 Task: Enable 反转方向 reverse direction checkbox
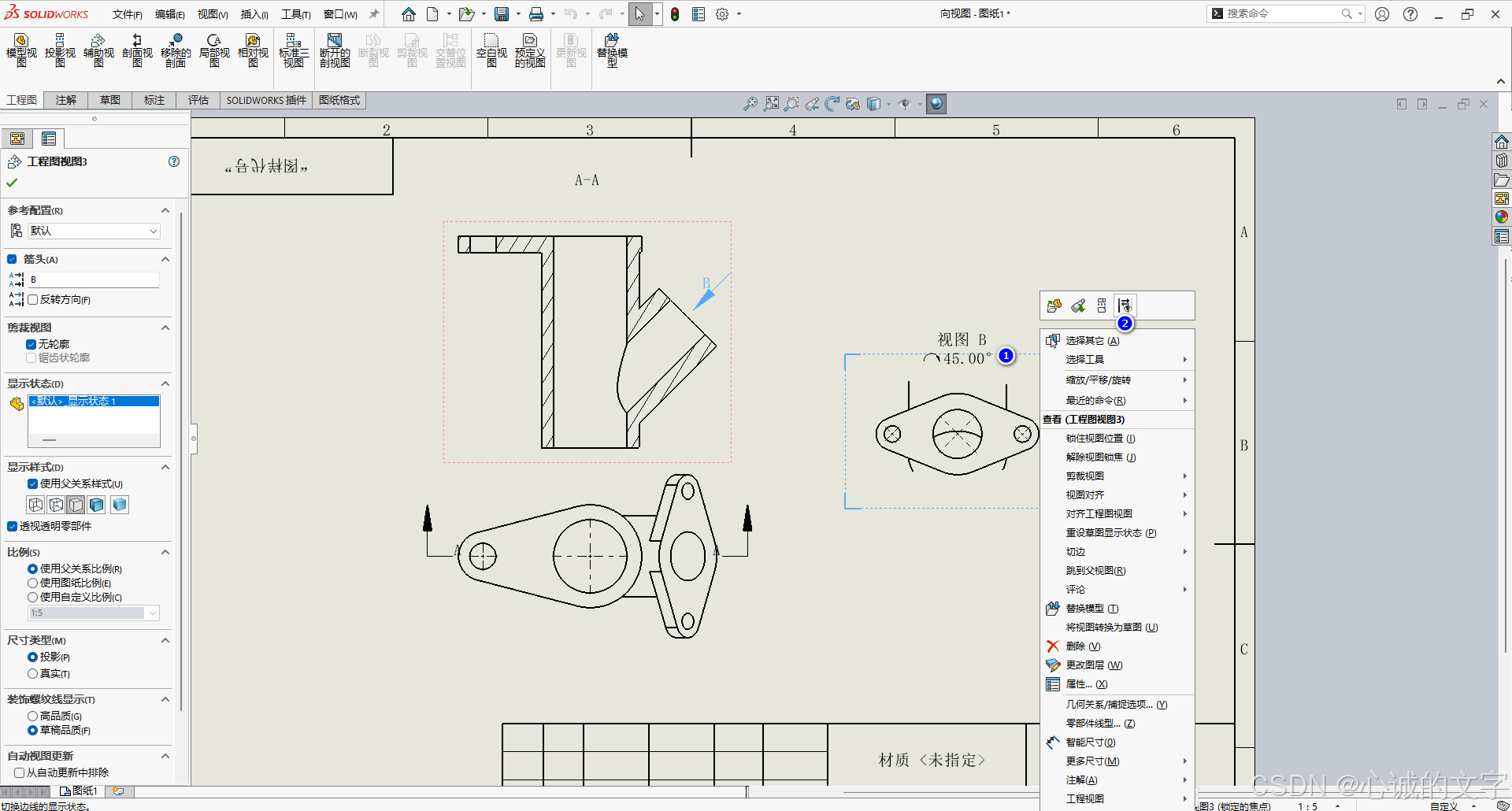pyautogui.click(x=32, y=300)
